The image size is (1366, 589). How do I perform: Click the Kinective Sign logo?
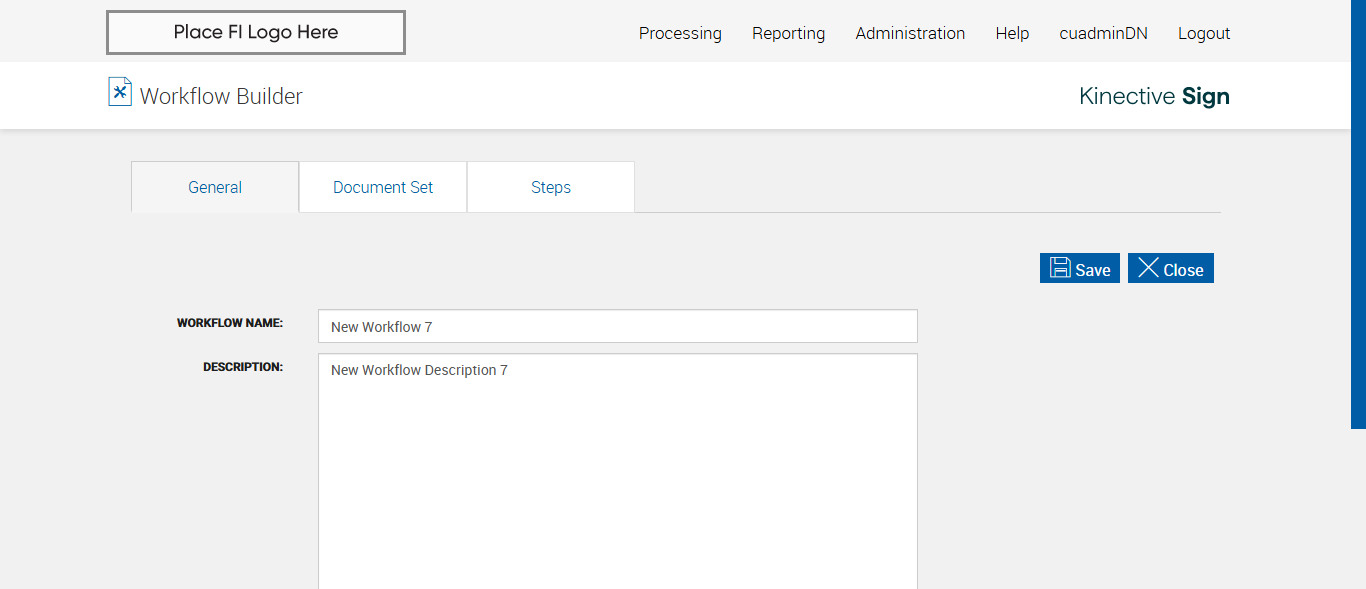[x=1154, y=96]
